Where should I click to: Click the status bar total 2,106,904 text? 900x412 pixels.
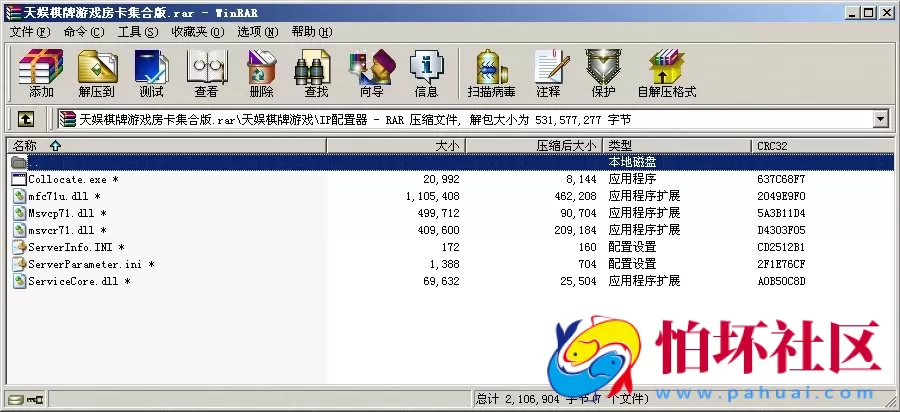[562, 398]
